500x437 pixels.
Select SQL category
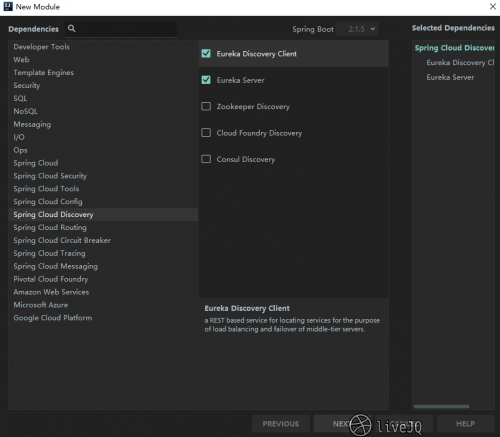coord(103,98)
